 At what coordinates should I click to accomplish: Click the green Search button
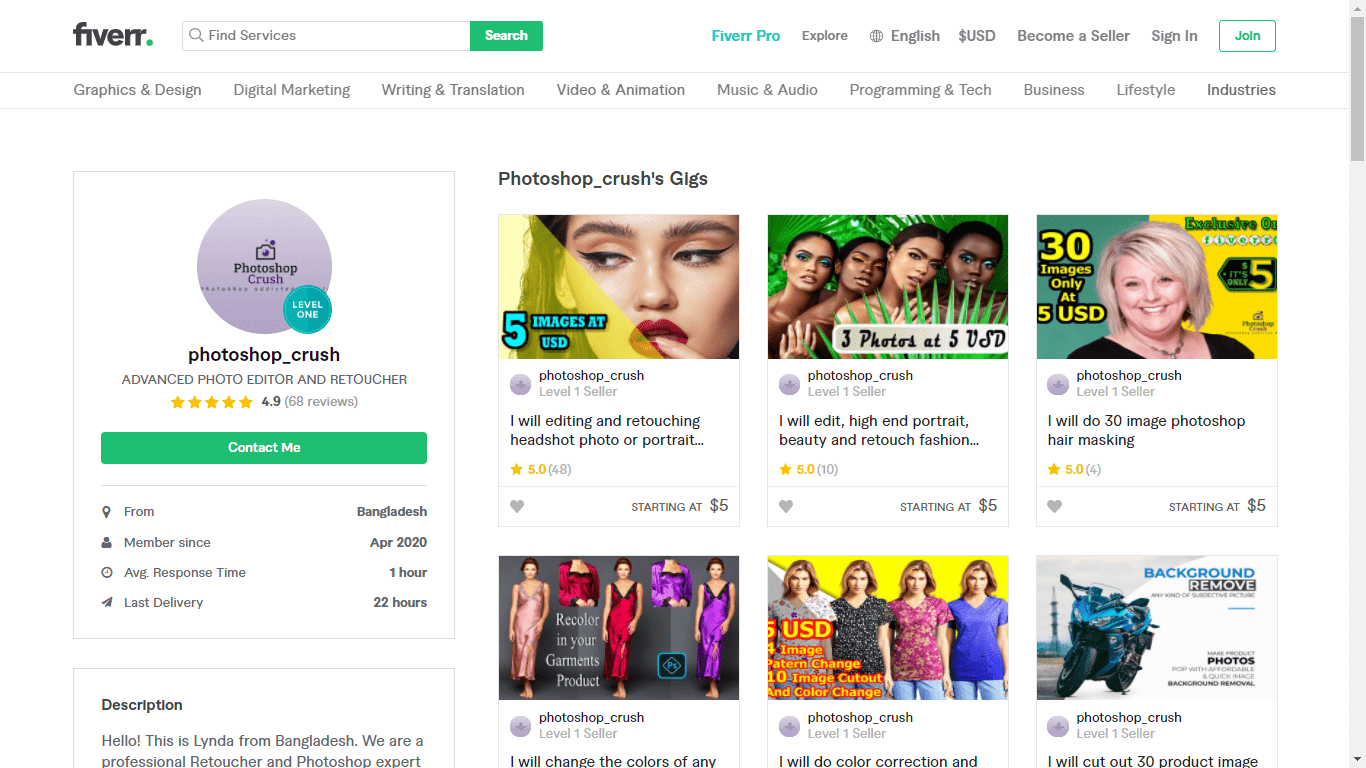click(506, 35)
